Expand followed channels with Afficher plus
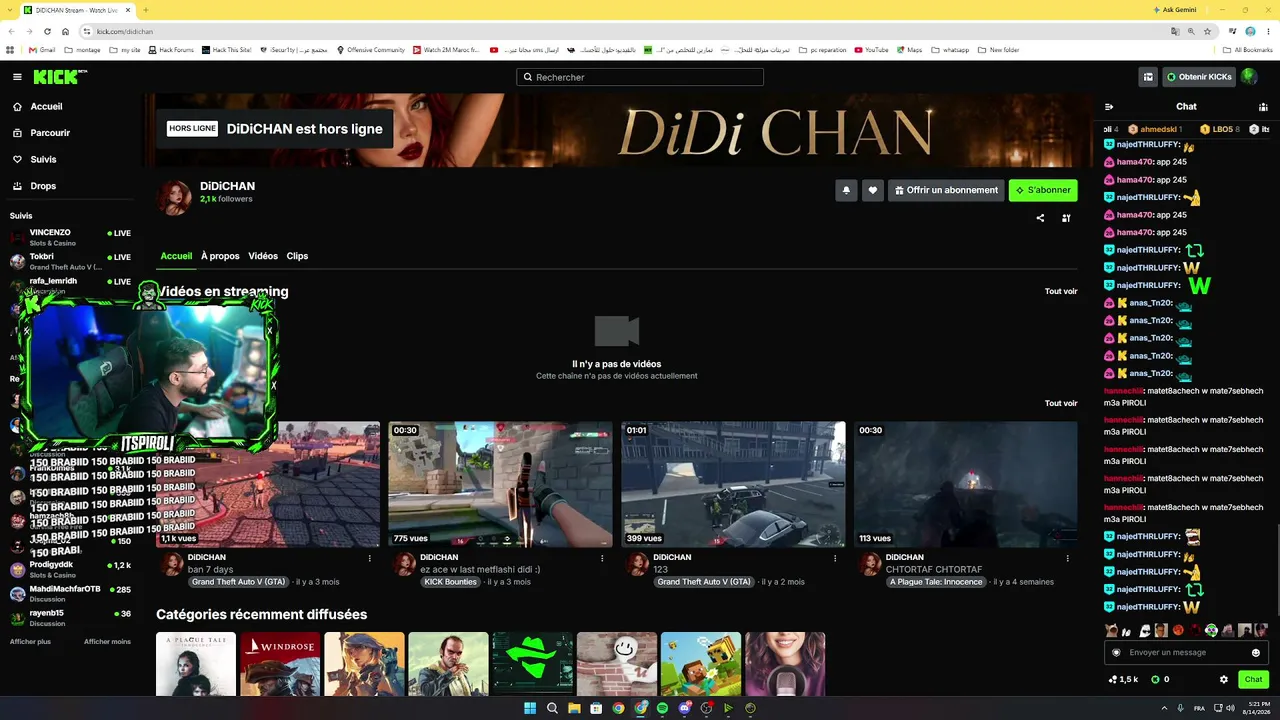The image size is (1280, 720). click(30, 641)
